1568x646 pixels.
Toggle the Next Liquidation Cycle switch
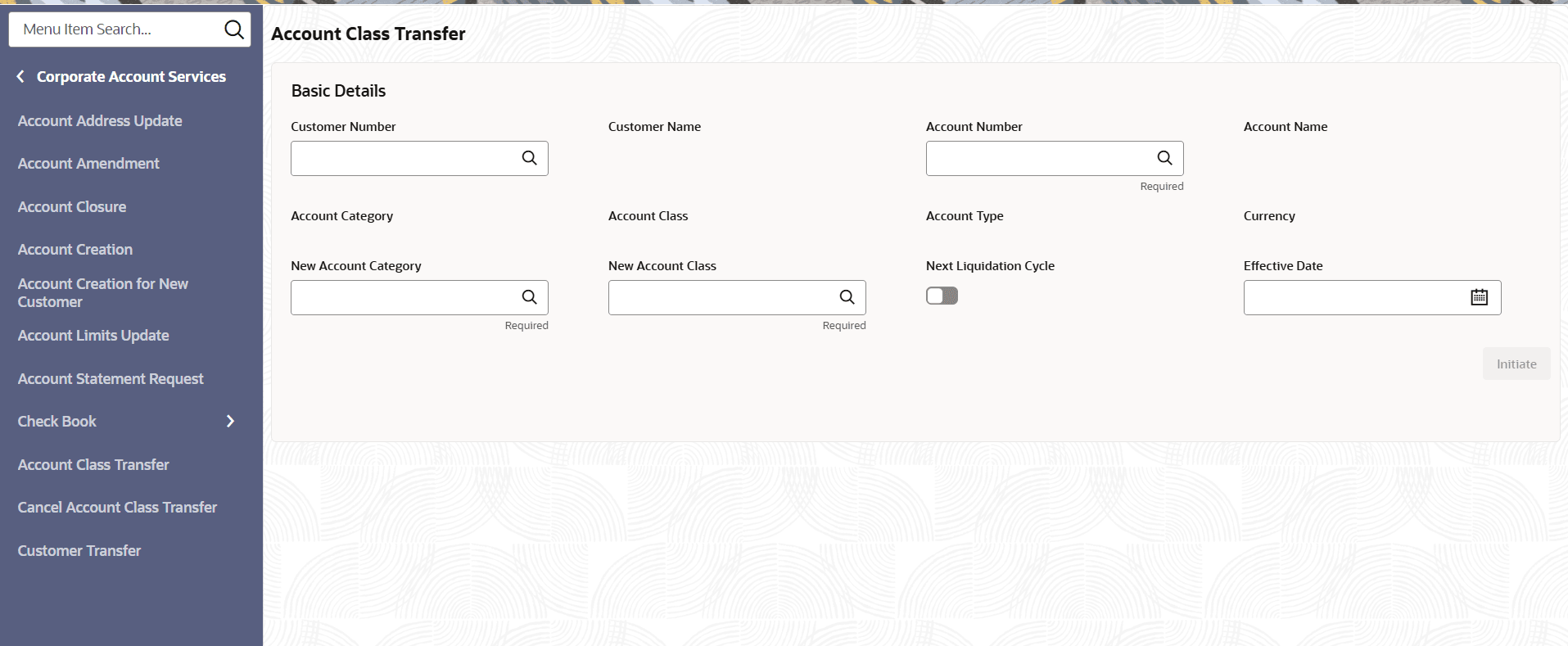(x=942, y=296)
